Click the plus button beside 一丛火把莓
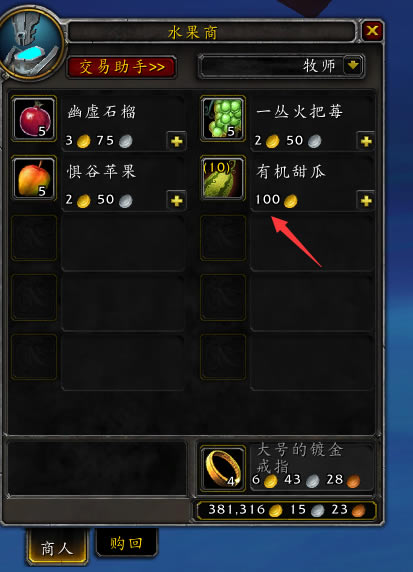 366,141
